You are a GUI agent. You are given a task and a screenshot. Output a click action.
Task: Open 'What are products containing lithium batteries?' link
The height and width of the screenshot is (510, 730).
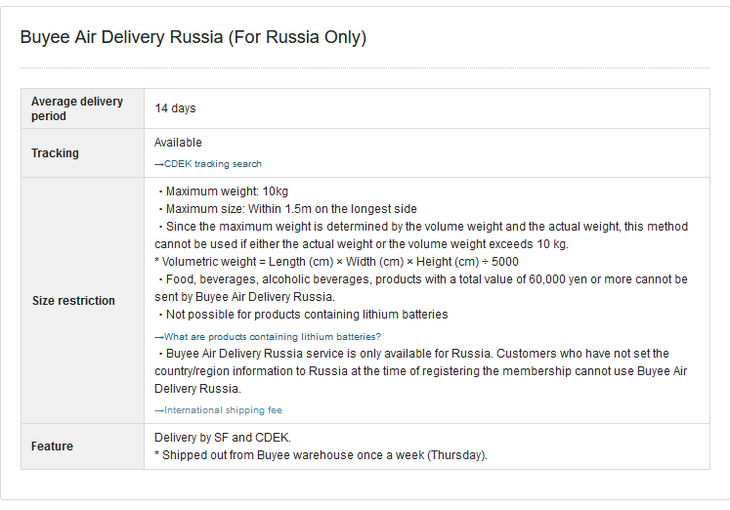tap(268, 337)
